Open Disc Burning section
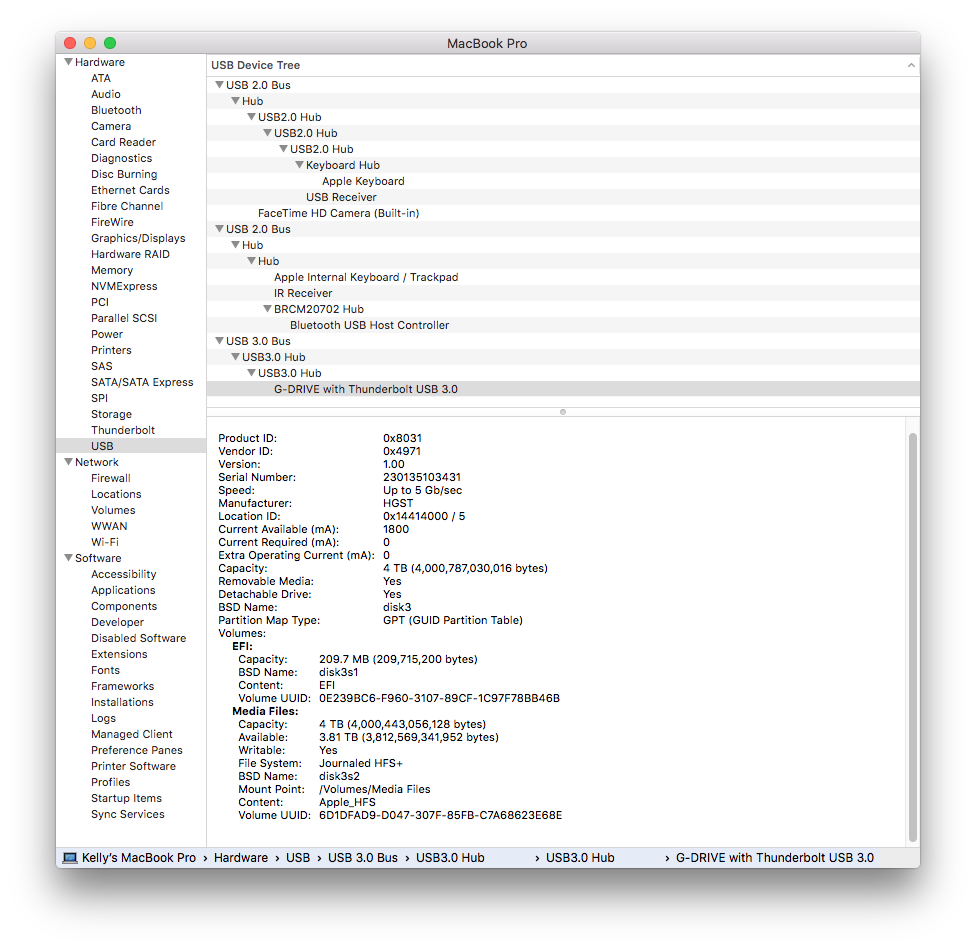 coord(124,174)
